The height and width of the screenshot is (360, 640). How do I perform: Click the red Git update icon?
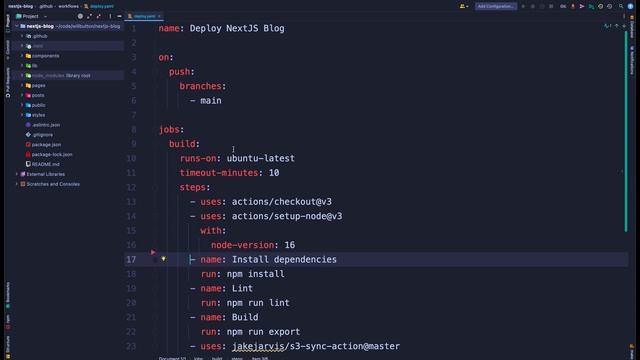coord(573,6)
